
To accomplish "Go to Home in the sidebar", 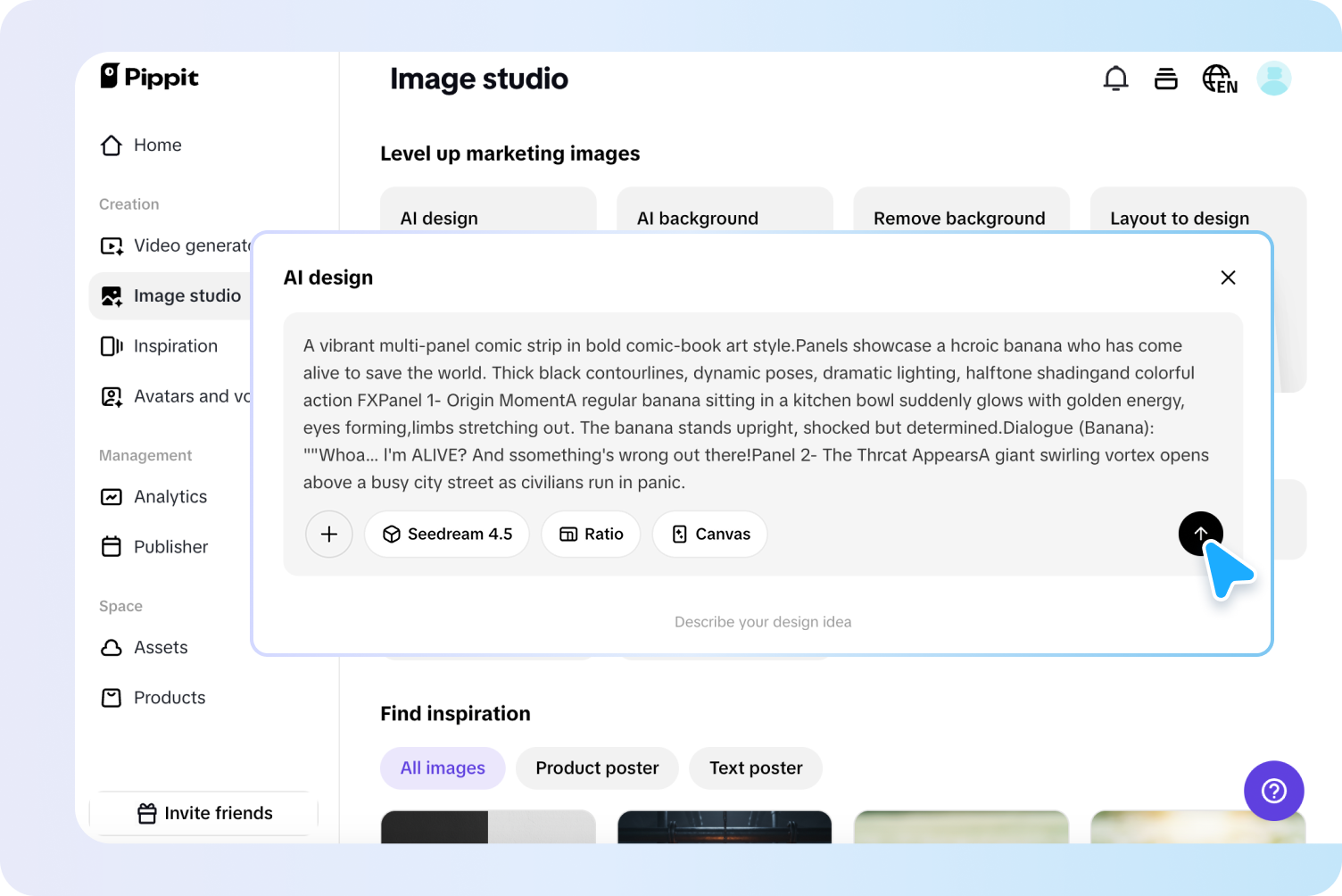I will coord(157,145).
